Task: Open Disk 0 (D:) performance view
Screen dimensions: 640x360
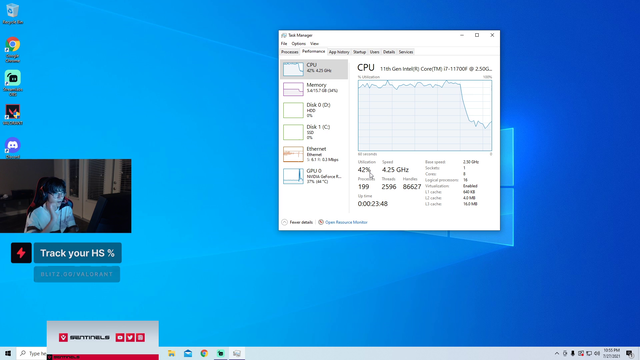Action: click(314, 110)
